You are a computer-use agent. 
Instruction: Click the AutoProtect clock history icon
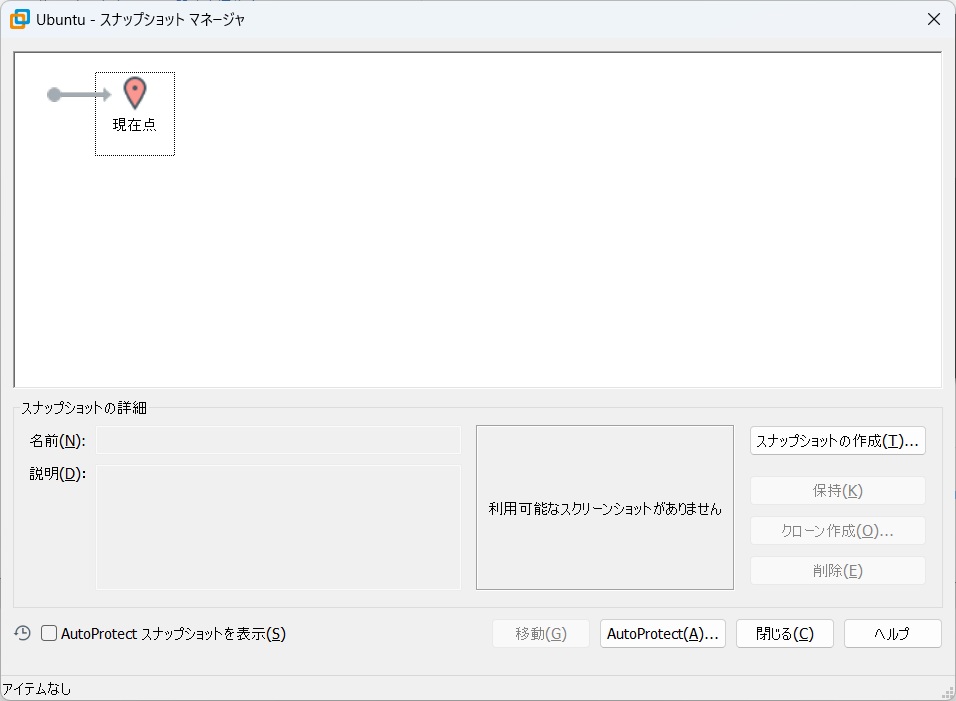pyautogui.click(x=23, y=633)
